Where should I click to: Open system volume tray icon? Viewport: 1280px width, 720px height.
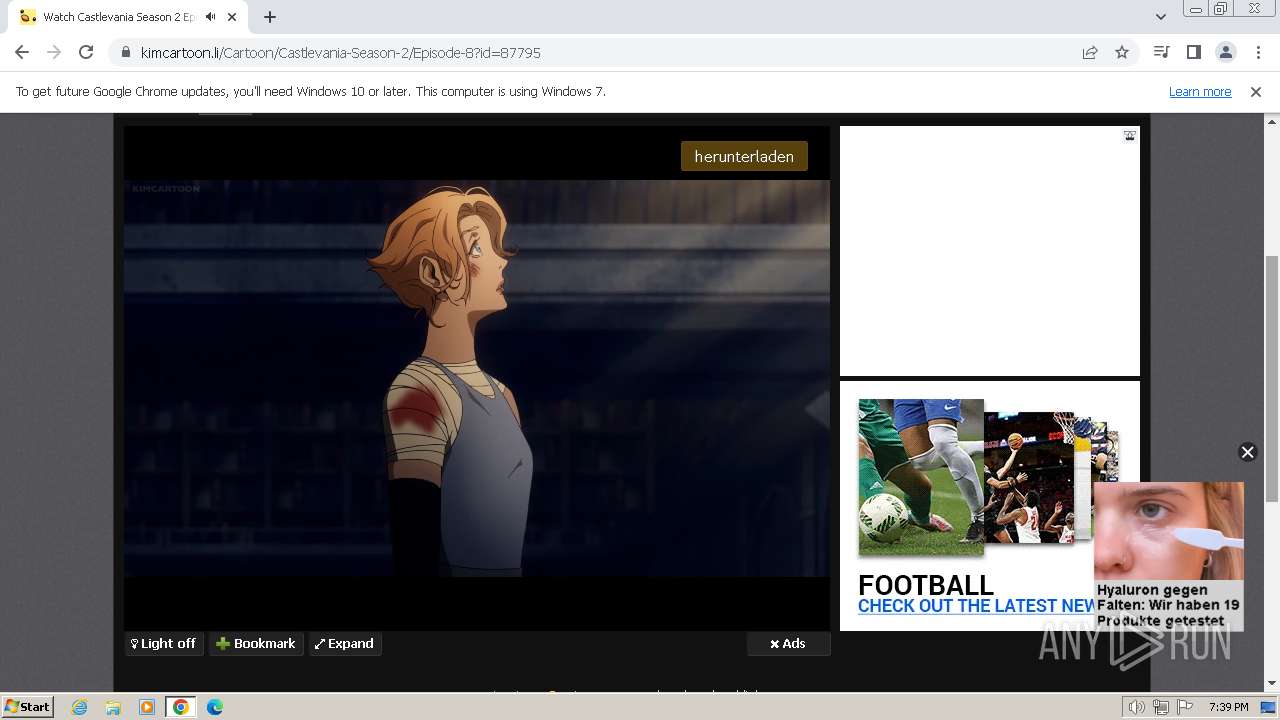[1136, 707]
